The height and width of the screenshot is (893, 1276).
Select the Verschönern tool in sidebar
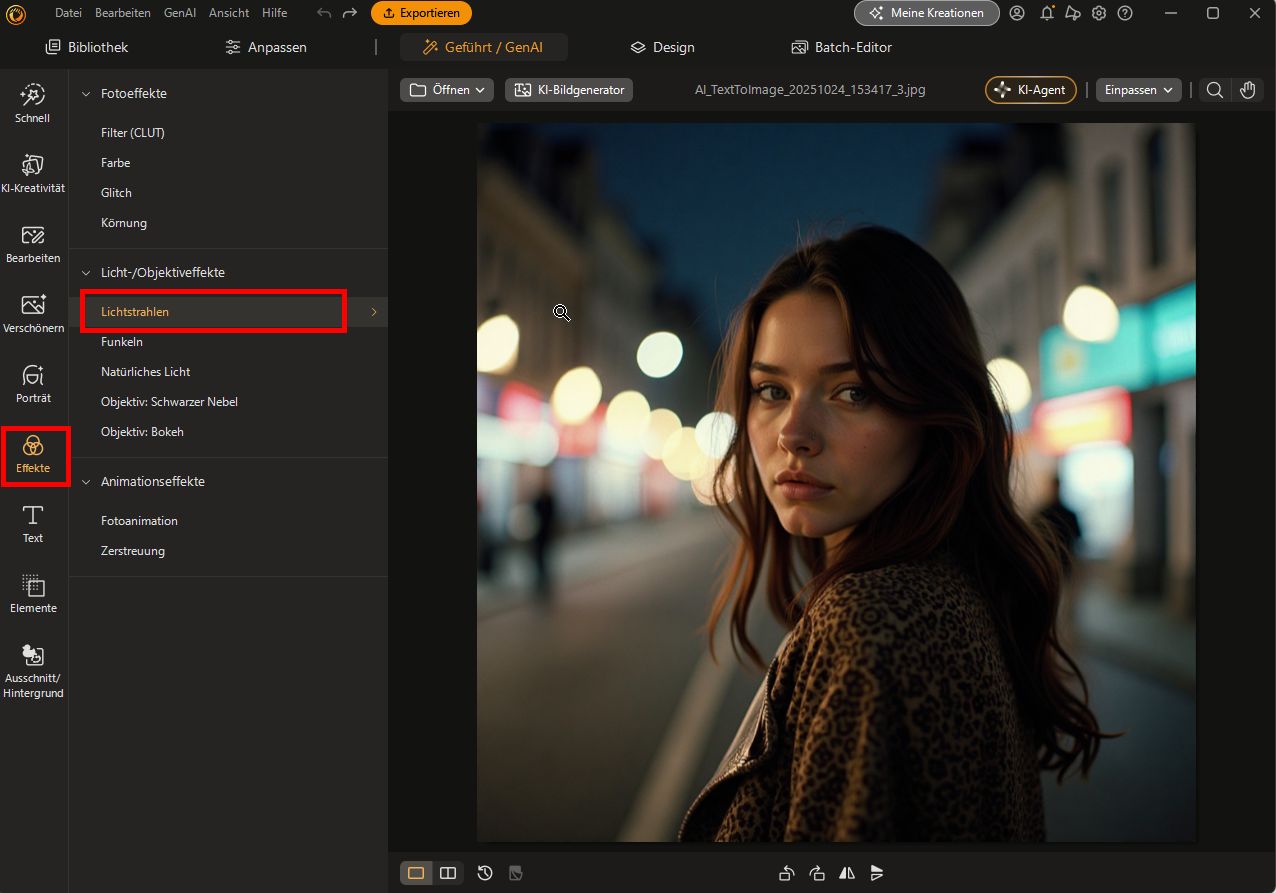coord(33,314)
